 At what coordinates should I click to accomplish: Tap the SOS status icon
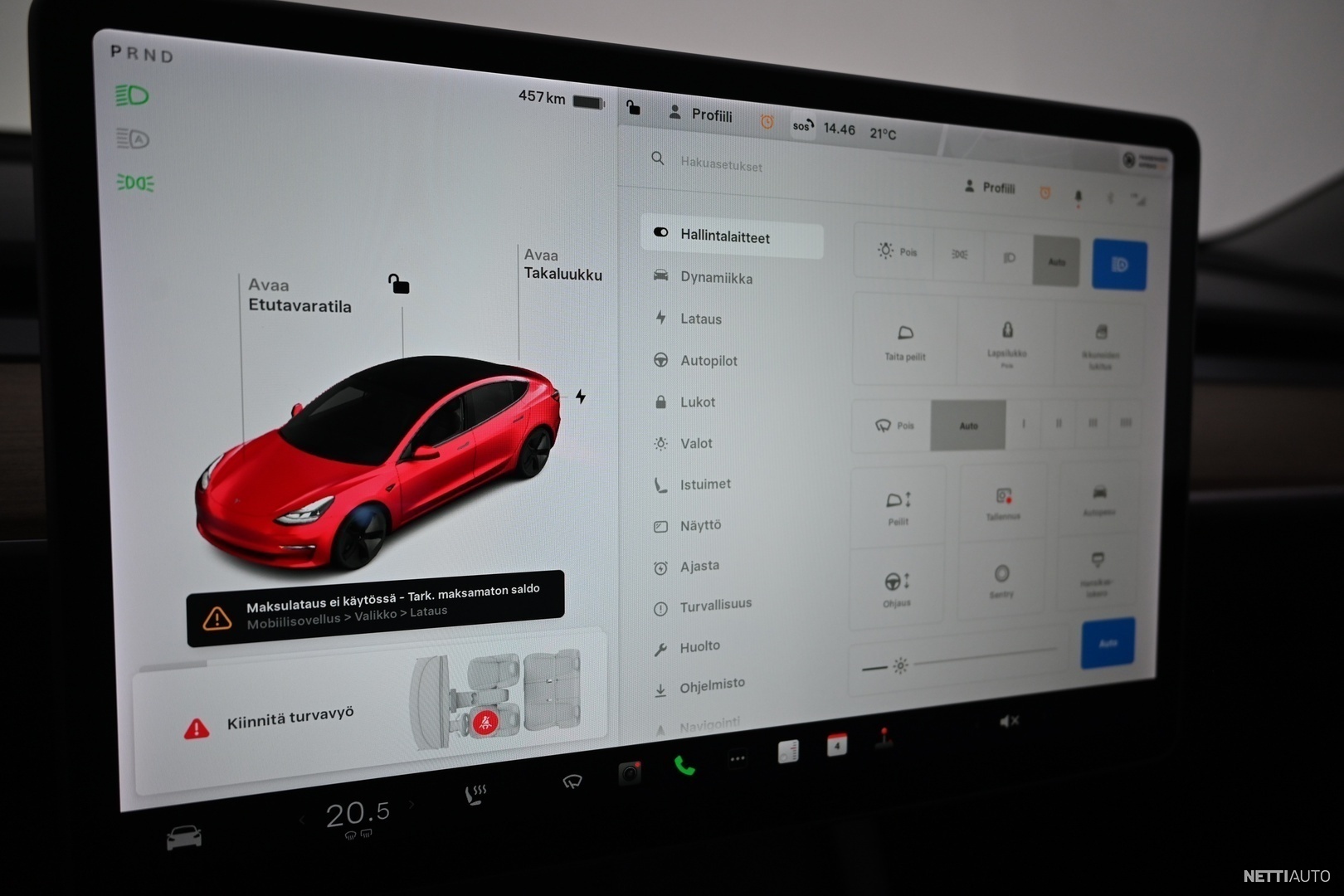[x=802, y=126]
